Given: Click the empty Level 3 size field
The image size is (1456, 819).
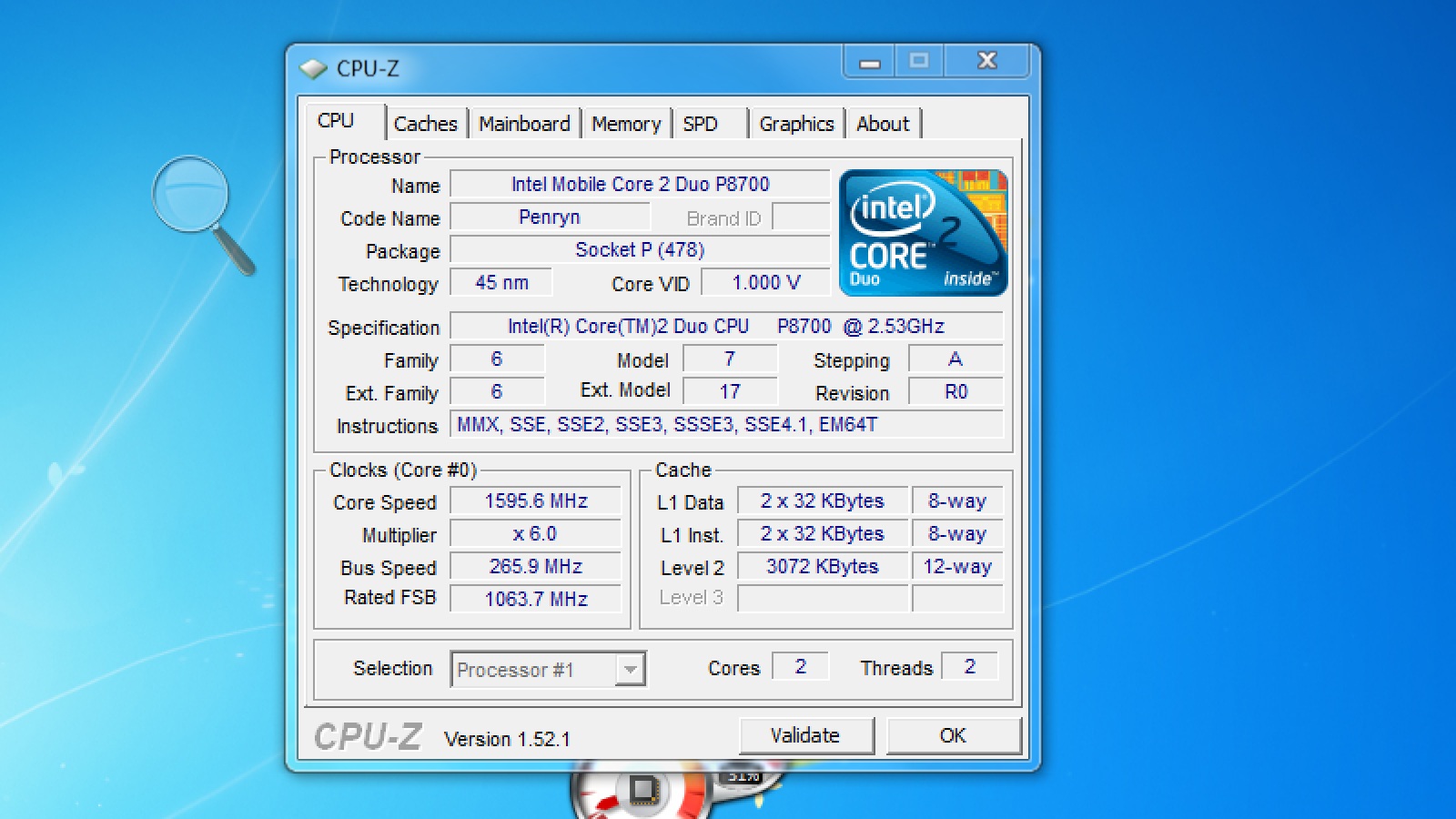Looking at the screenshot, I should point(823,599).
